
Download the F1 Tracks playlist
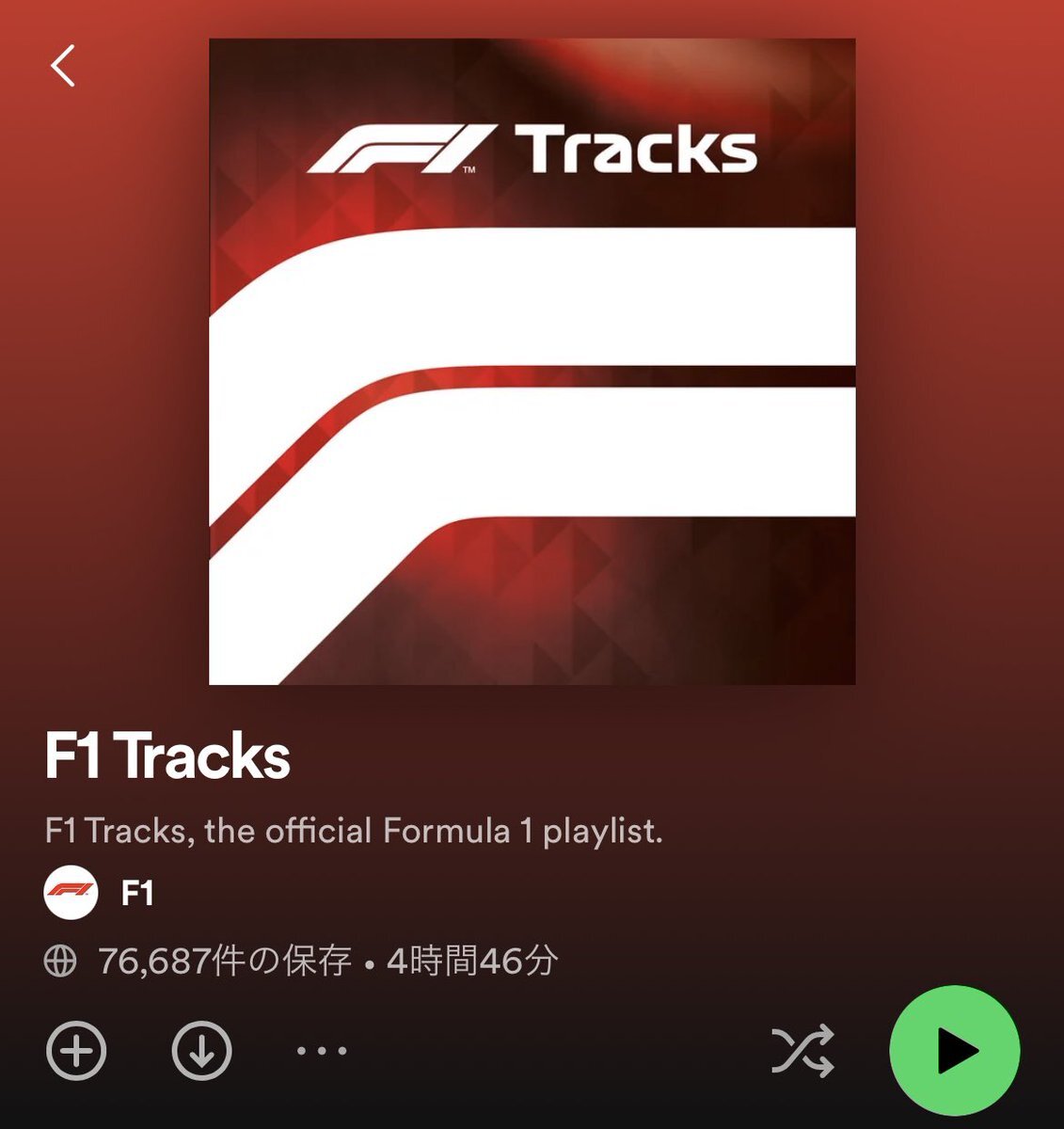tap(202, 1050)
